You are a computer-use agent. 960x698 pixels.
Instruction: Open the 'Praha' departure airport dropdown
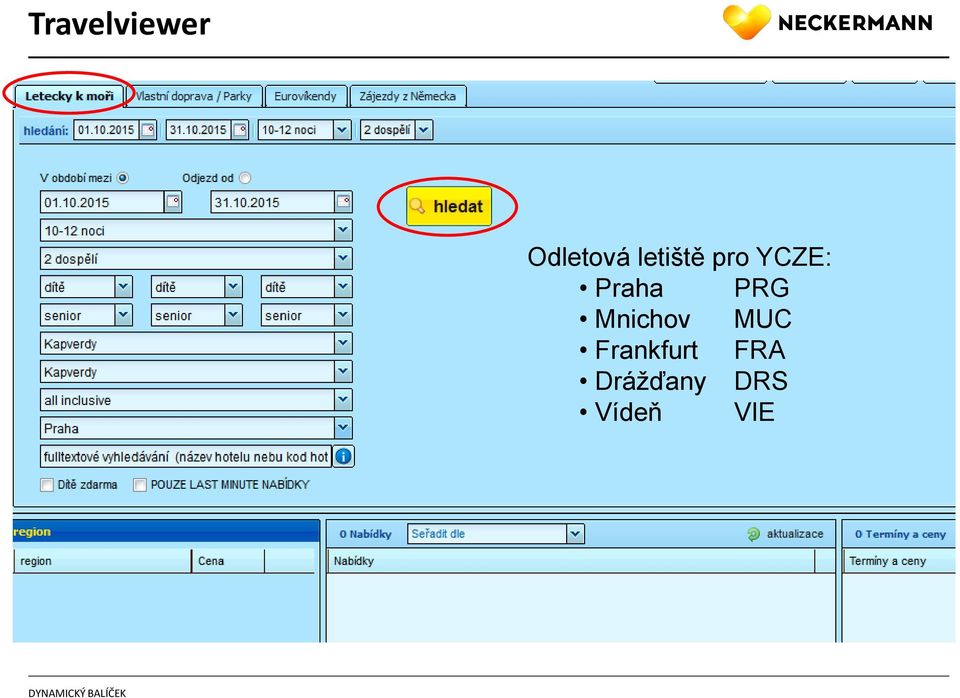tap(343, 427)
